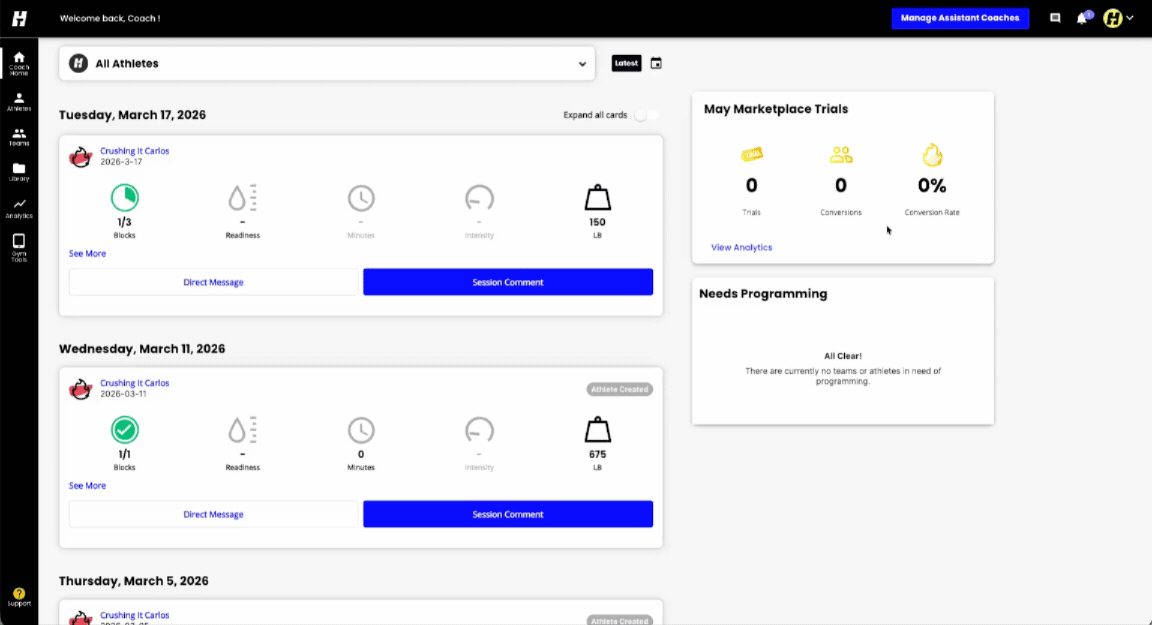The width and height of the screenshot is (1152, 625).
Task: Click the Wednesday, March 11, 2026 heading
Action: click(x=142, y=349)
